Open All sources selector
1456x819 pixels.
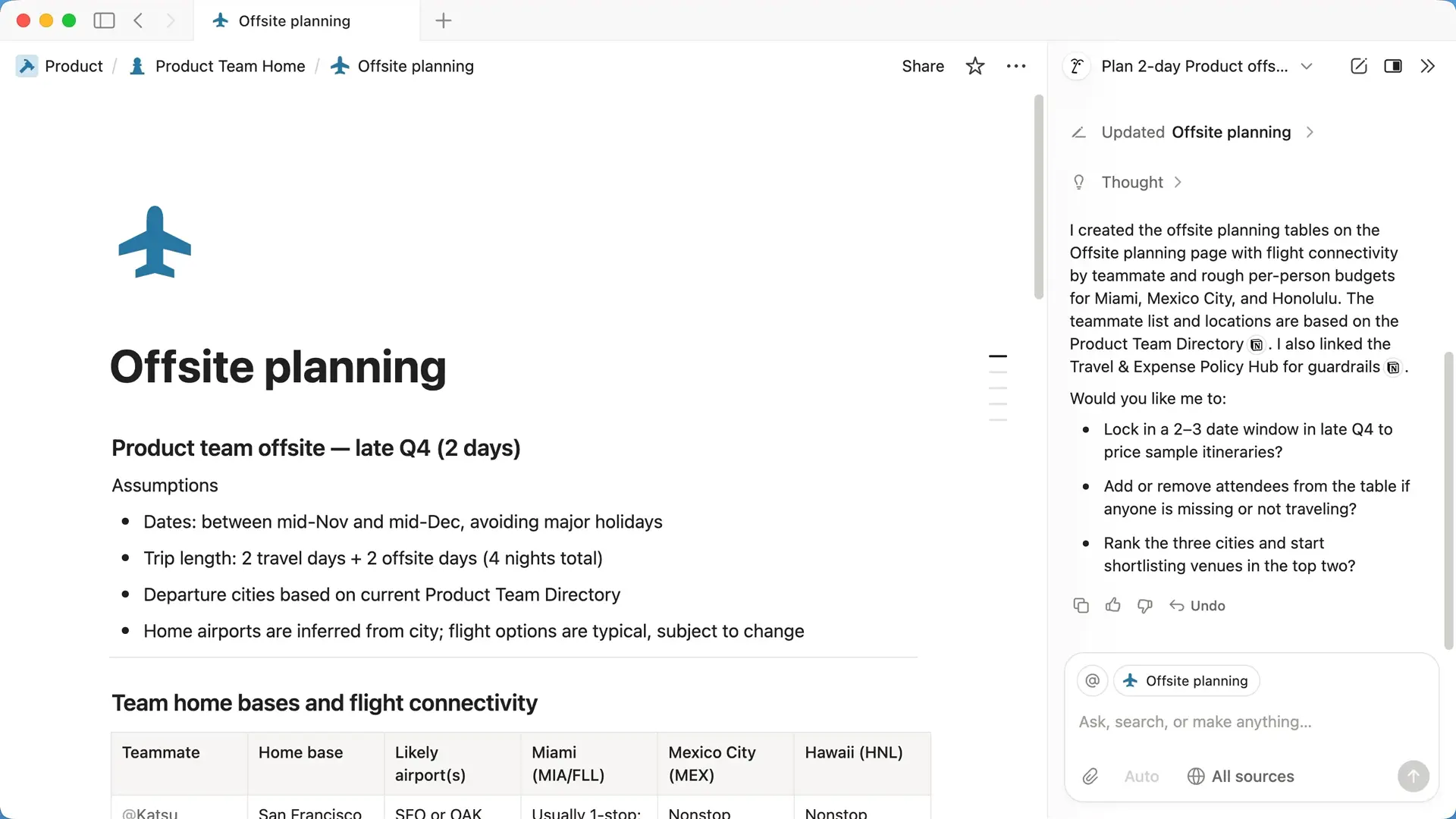pos(1241,776)
